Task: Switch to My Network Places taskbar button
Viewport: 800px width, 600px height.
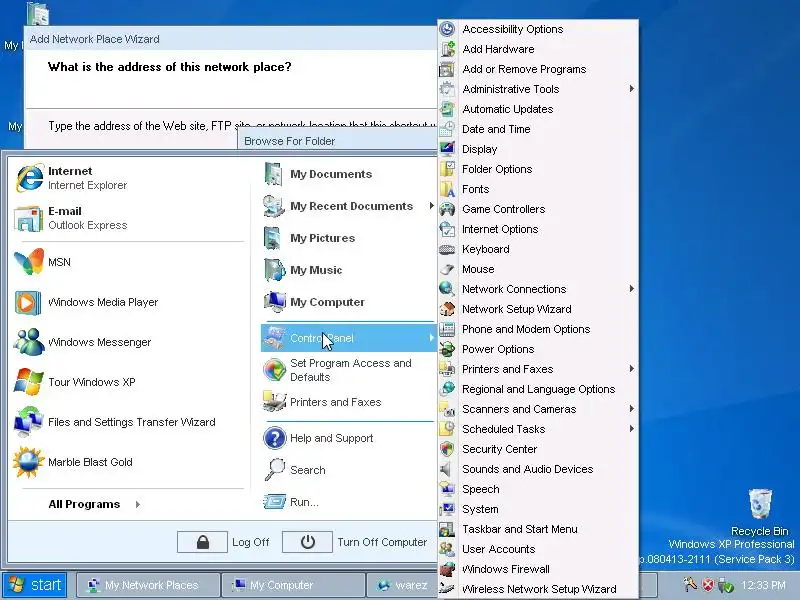Action: coord(148,585)
